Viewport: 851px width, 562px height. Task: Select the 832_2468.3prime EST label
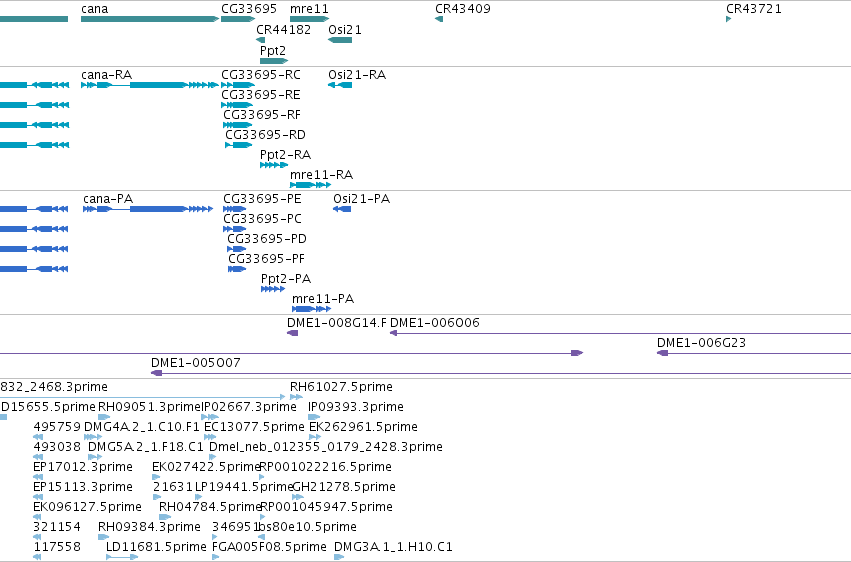click(x=54, y=387)
